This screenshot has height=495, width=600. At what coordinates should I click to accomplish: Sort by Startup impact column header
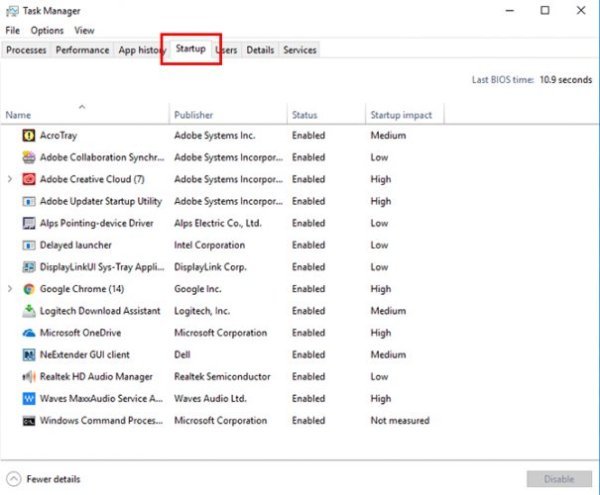pyautogui.click(x=401, y=115)
